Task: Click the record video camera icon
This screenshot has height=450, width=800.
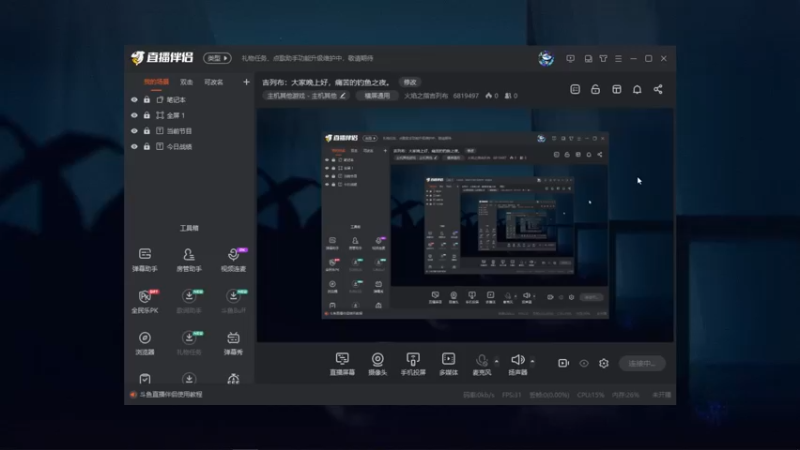Action: (x=563, y=363)
